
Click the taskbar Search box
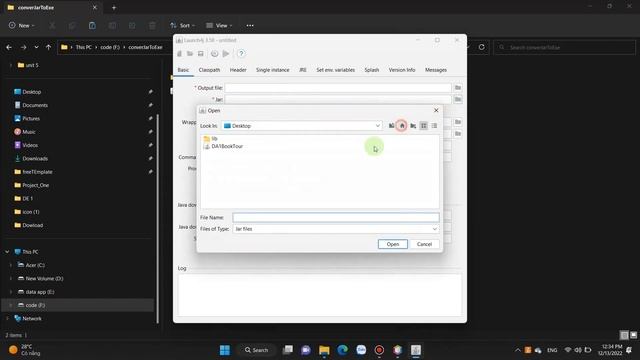(x=257, y=350)
